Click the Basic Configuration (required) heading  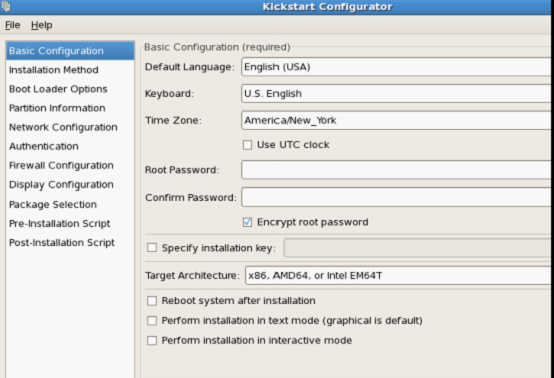click(217, 47)
